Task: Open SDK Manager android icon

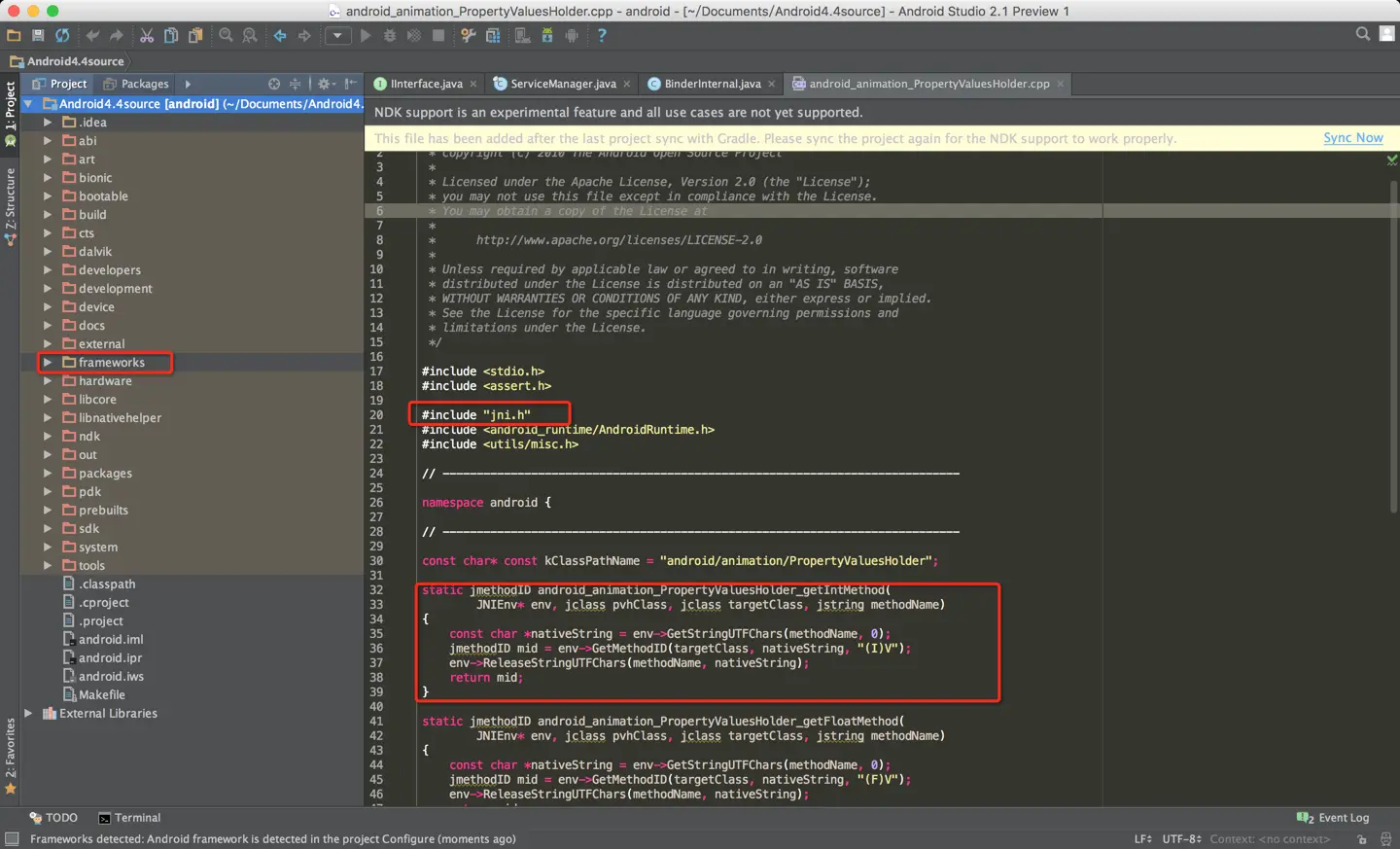Action: point(547,35)
